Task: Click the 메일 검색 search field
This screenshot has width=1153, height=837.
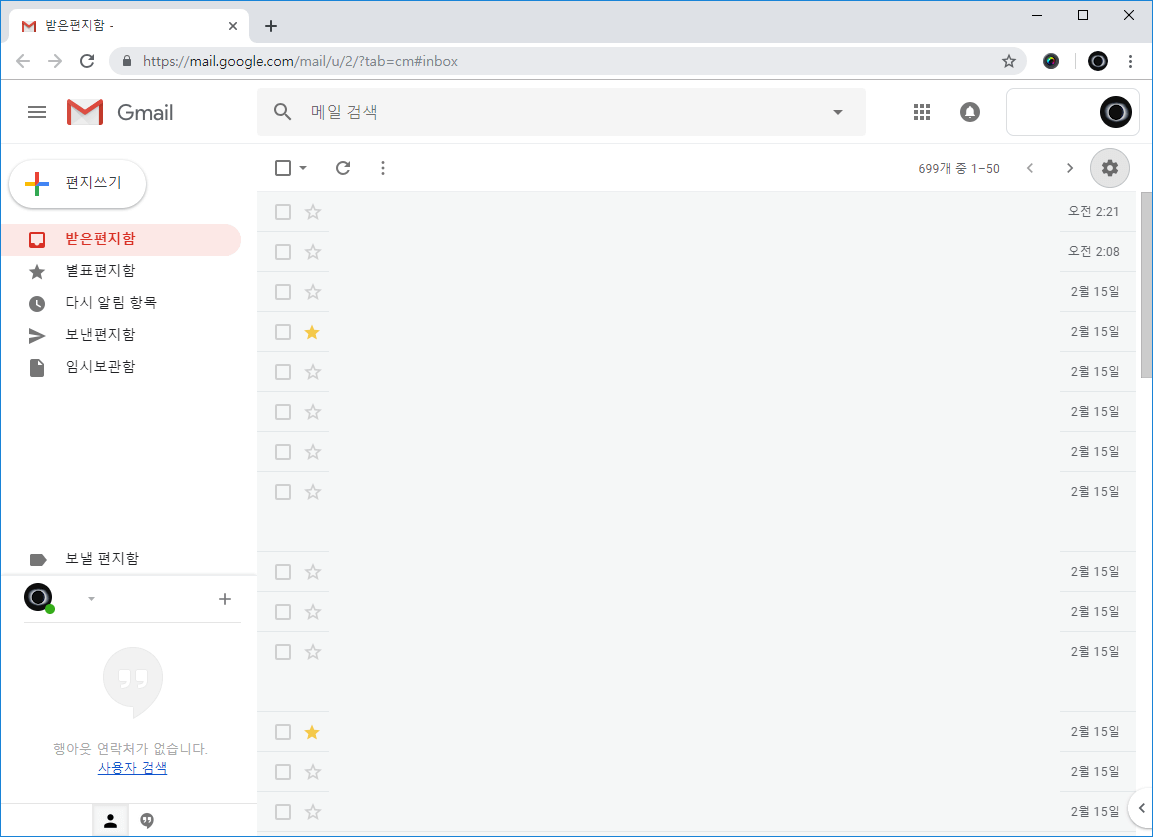Action: click(560, 112)
